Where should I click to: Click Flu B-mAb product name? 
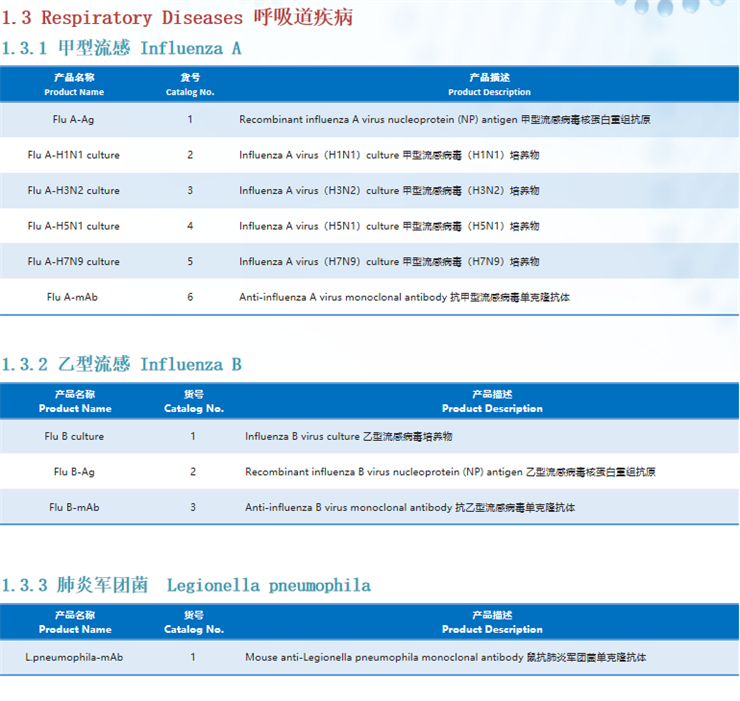click(74, 507)
